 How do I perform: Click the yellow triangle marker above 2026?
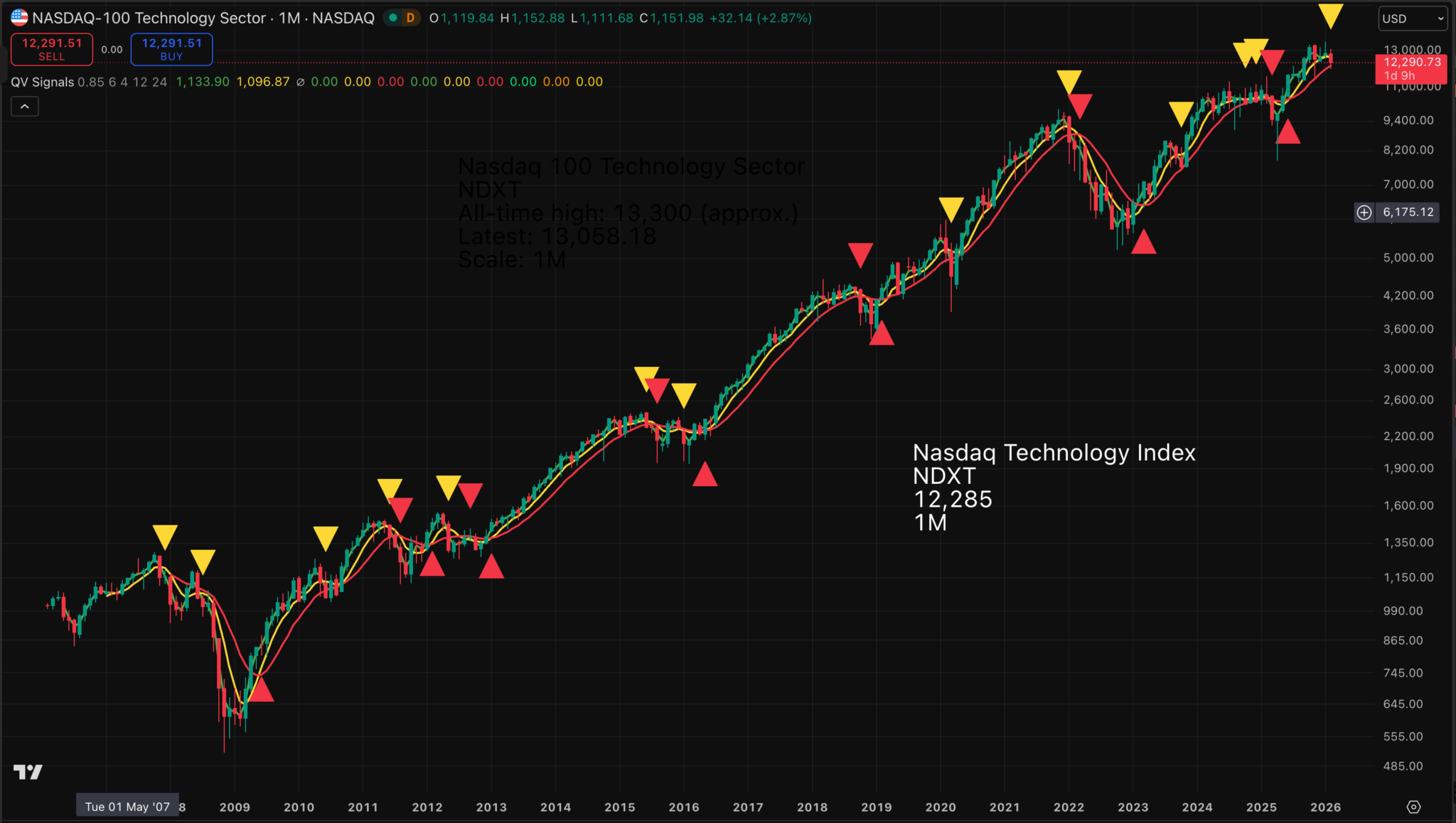pyautogui.click(x=1330, y=16)
